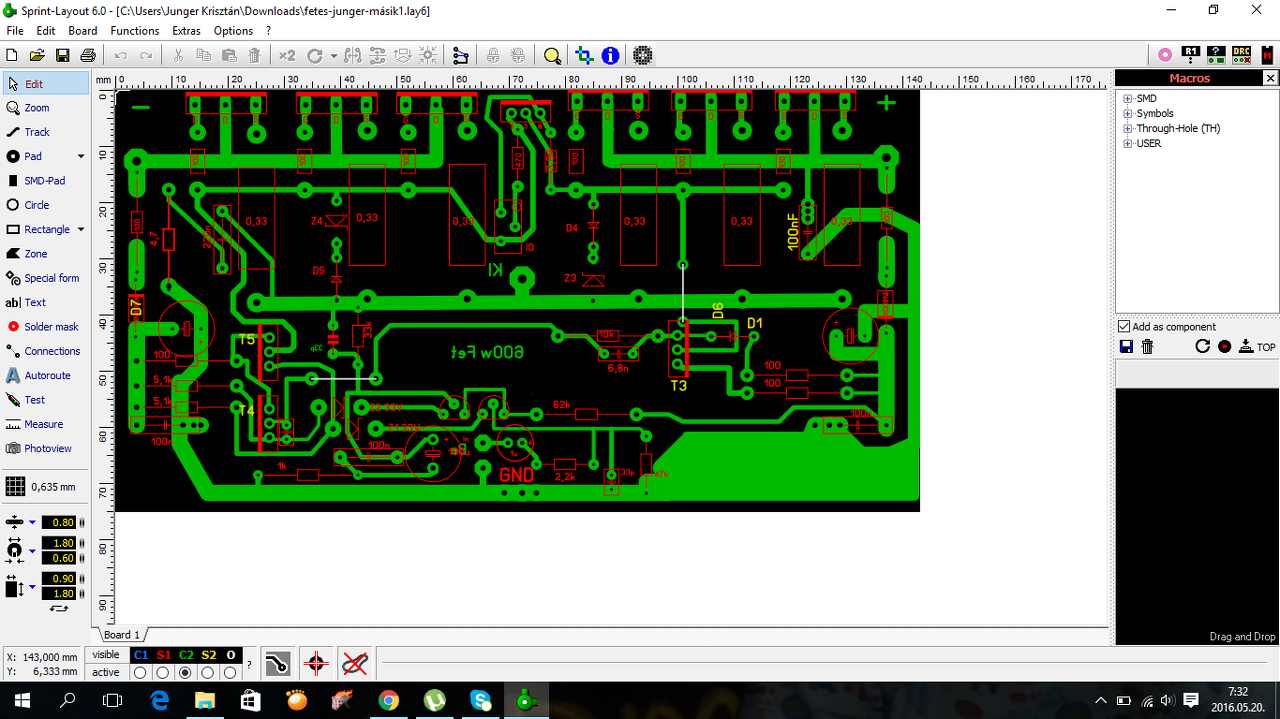The image size is (1280, 719).
Task: Select the Track tool
Action: tap(45, 132)
